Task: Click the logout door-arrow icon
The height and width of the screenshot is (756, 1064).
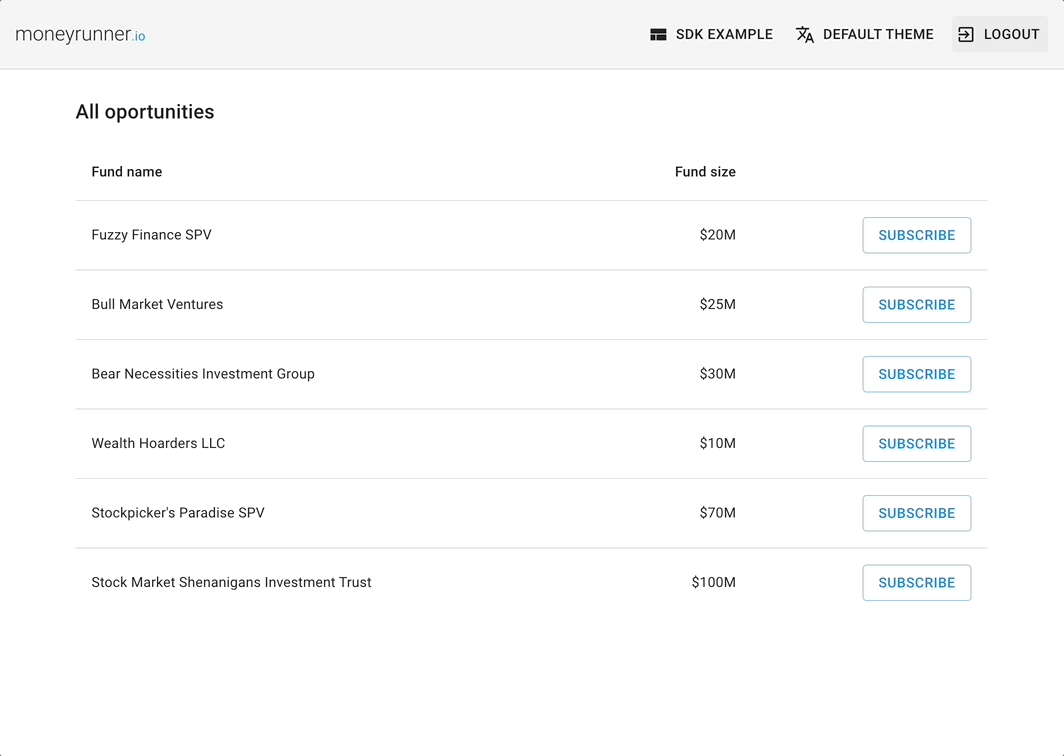Action: point(966,35)
